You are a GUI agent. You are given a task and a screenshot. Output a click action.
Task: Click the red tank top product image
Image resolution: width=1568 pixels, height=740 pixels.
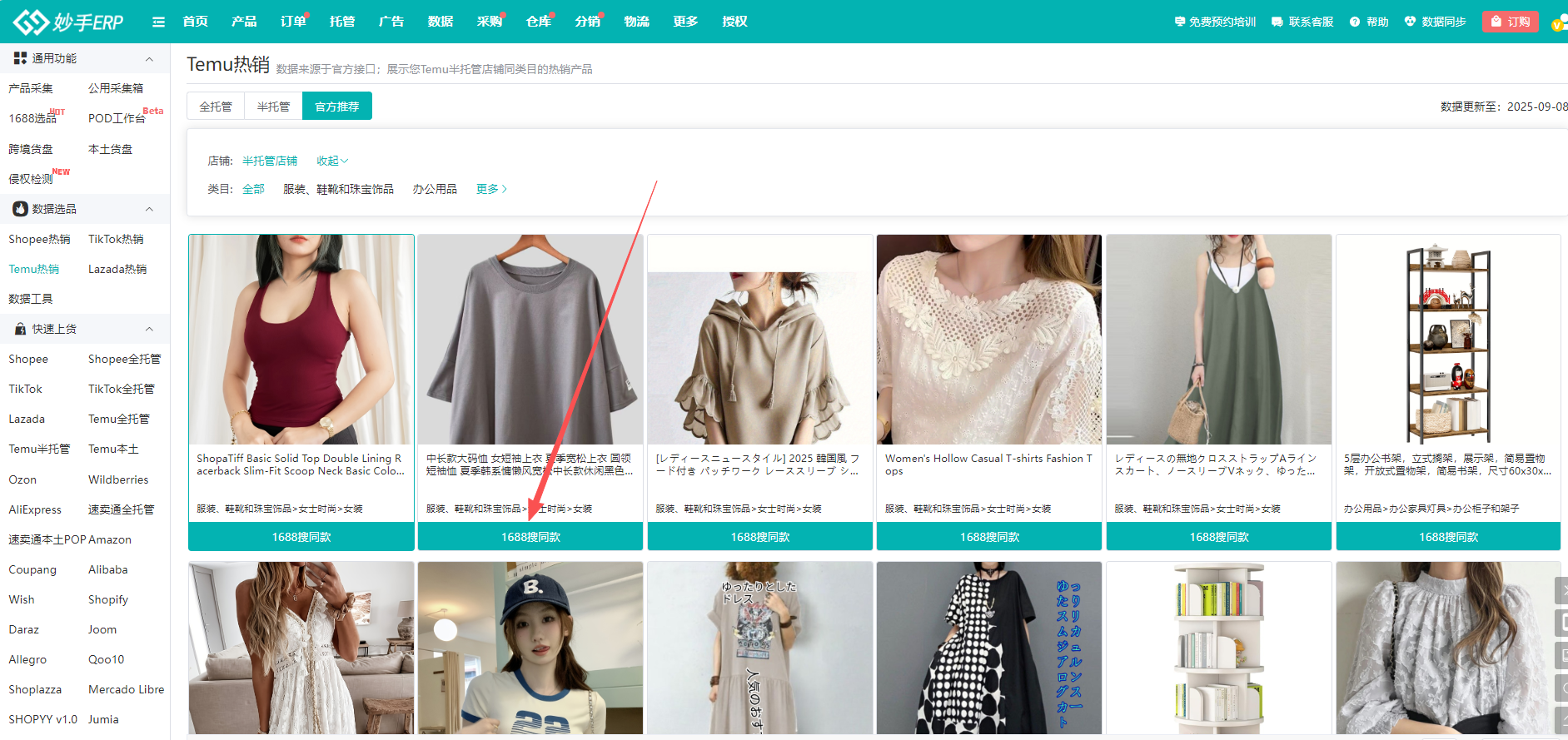301,340
